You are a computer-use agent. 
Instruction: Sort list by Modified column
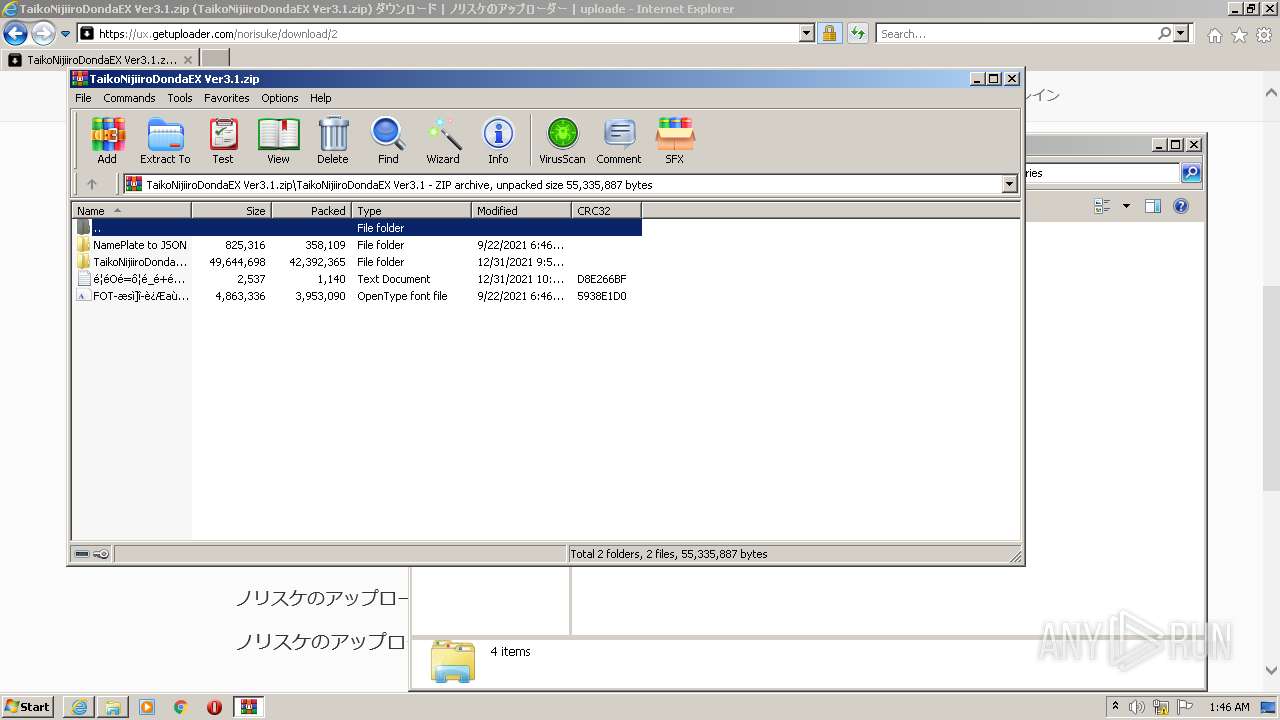[x=521, y=211]
